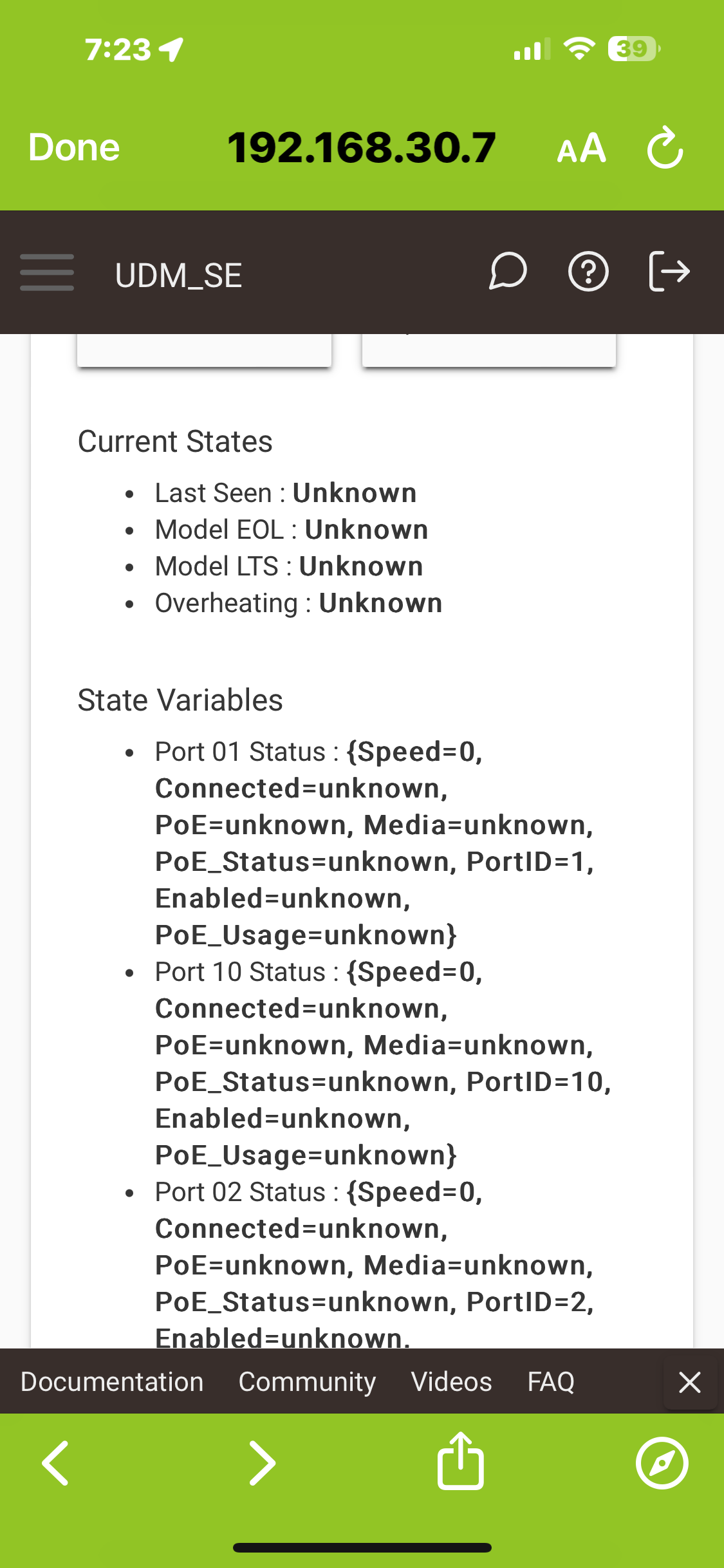724x1568 pixels.
Task: Close the bottom links bar
Action: [x=690, y=1382]
